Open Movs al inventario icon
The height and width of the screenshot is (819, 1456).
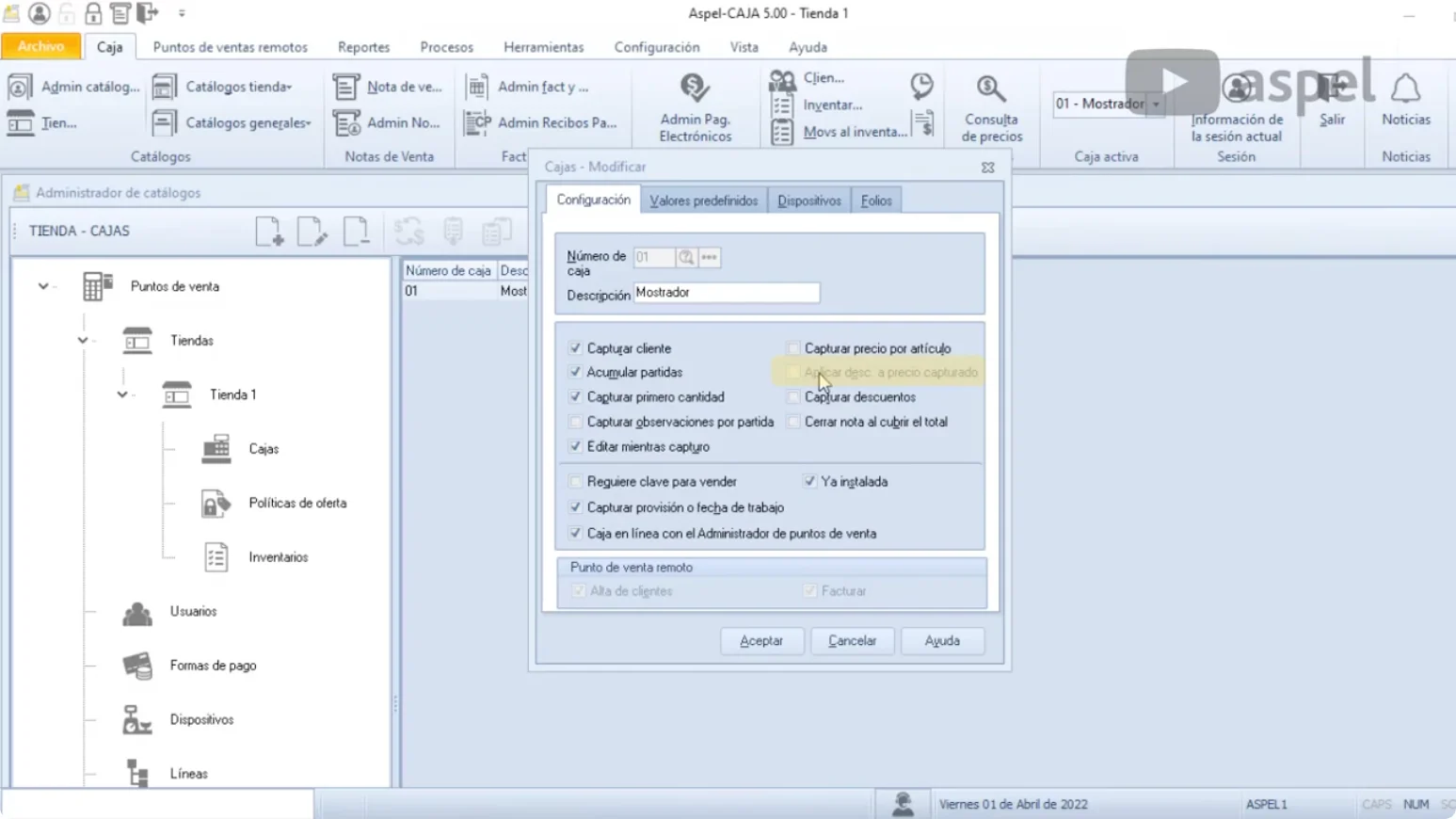(782, 133)
